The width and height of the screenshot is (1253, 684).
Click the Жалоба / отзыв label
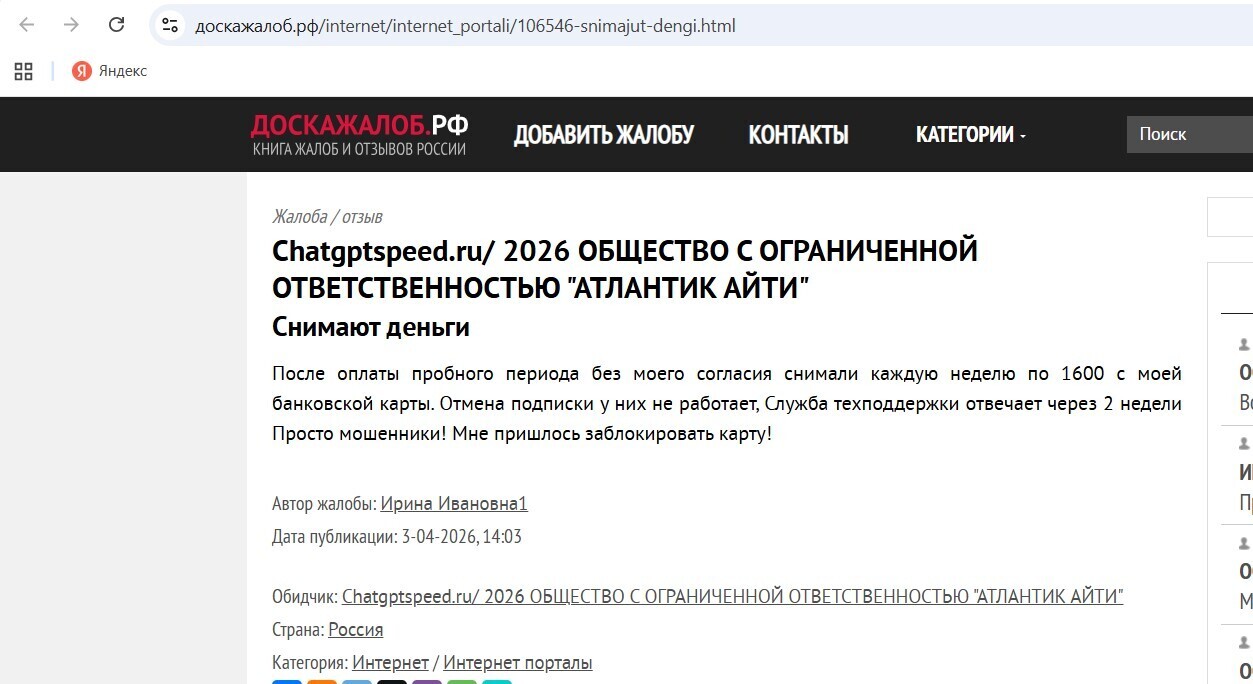[327, 217]
